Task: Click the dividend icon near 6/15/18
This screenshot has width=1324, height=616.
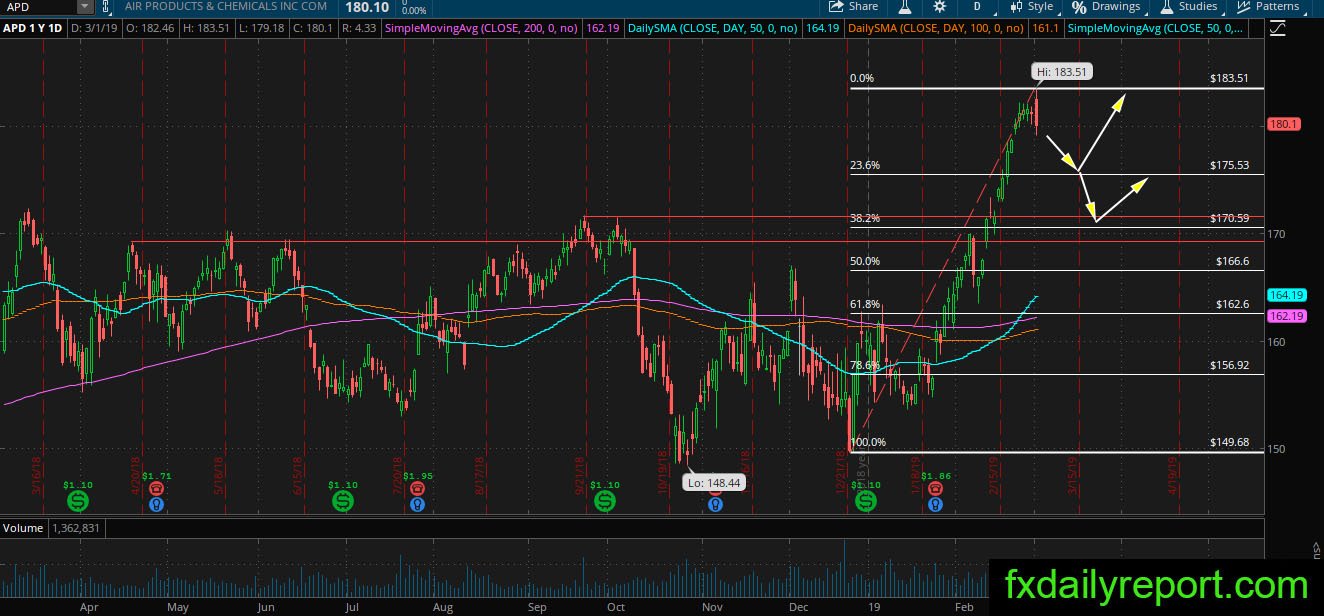Action: click(342, 499)
